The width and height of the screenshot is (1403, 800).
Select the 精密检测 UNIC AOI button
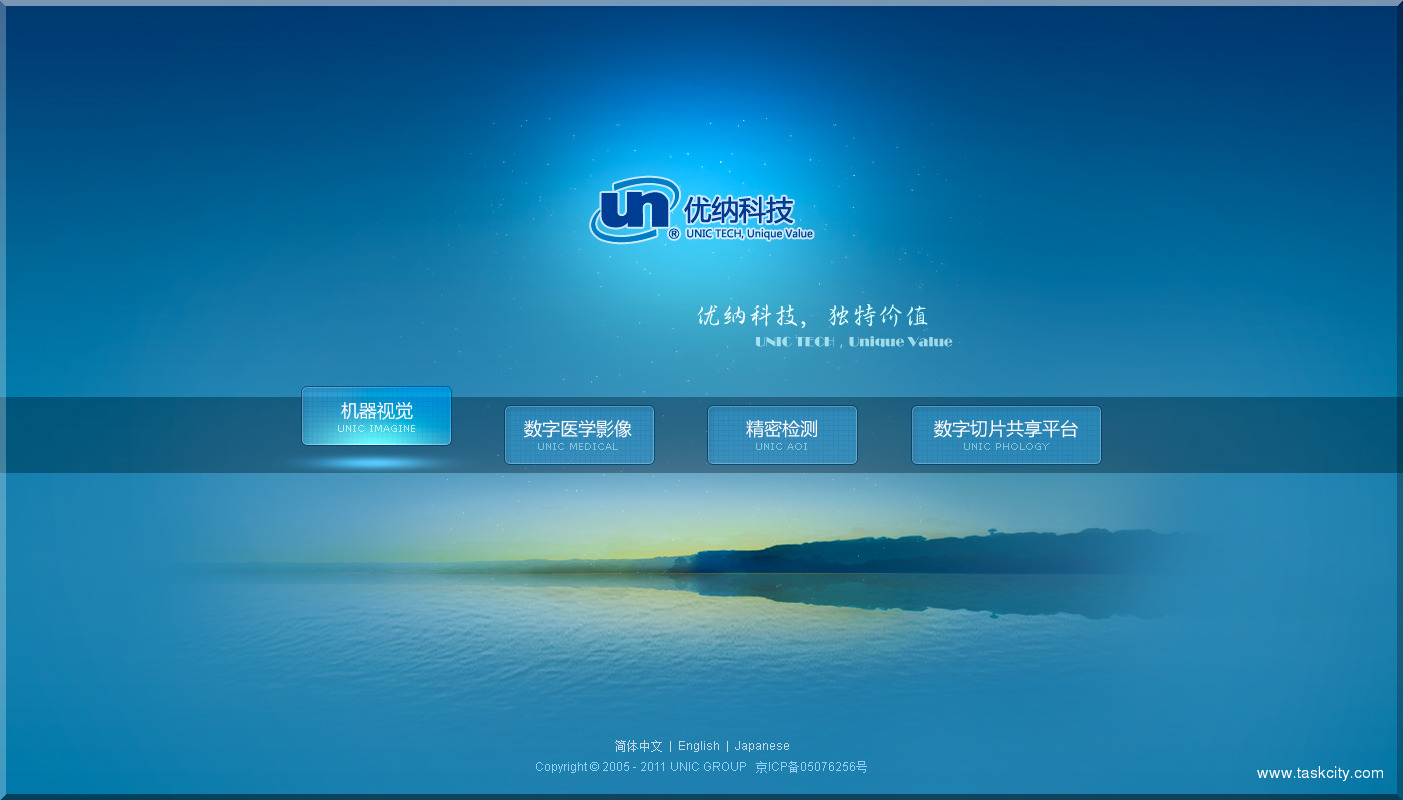[782, 435]
